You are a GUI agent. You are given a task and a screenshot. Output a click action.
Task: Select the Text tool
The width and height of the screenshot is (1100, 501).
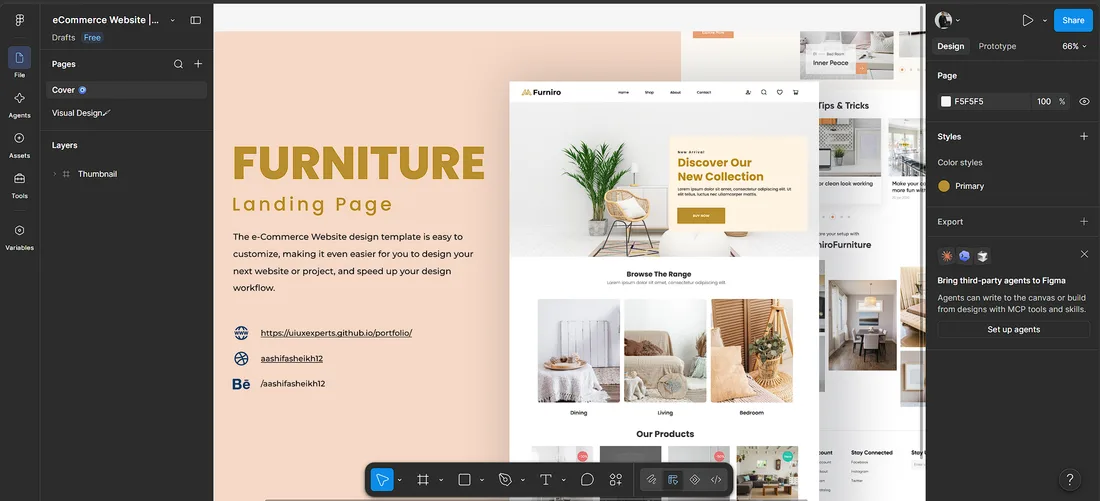pos(546,480)
